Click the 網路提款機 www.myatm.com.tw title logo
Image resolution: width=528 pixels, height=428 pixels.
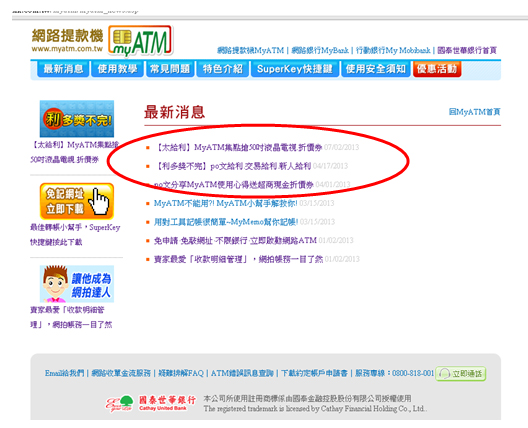[x=67, y=41]
